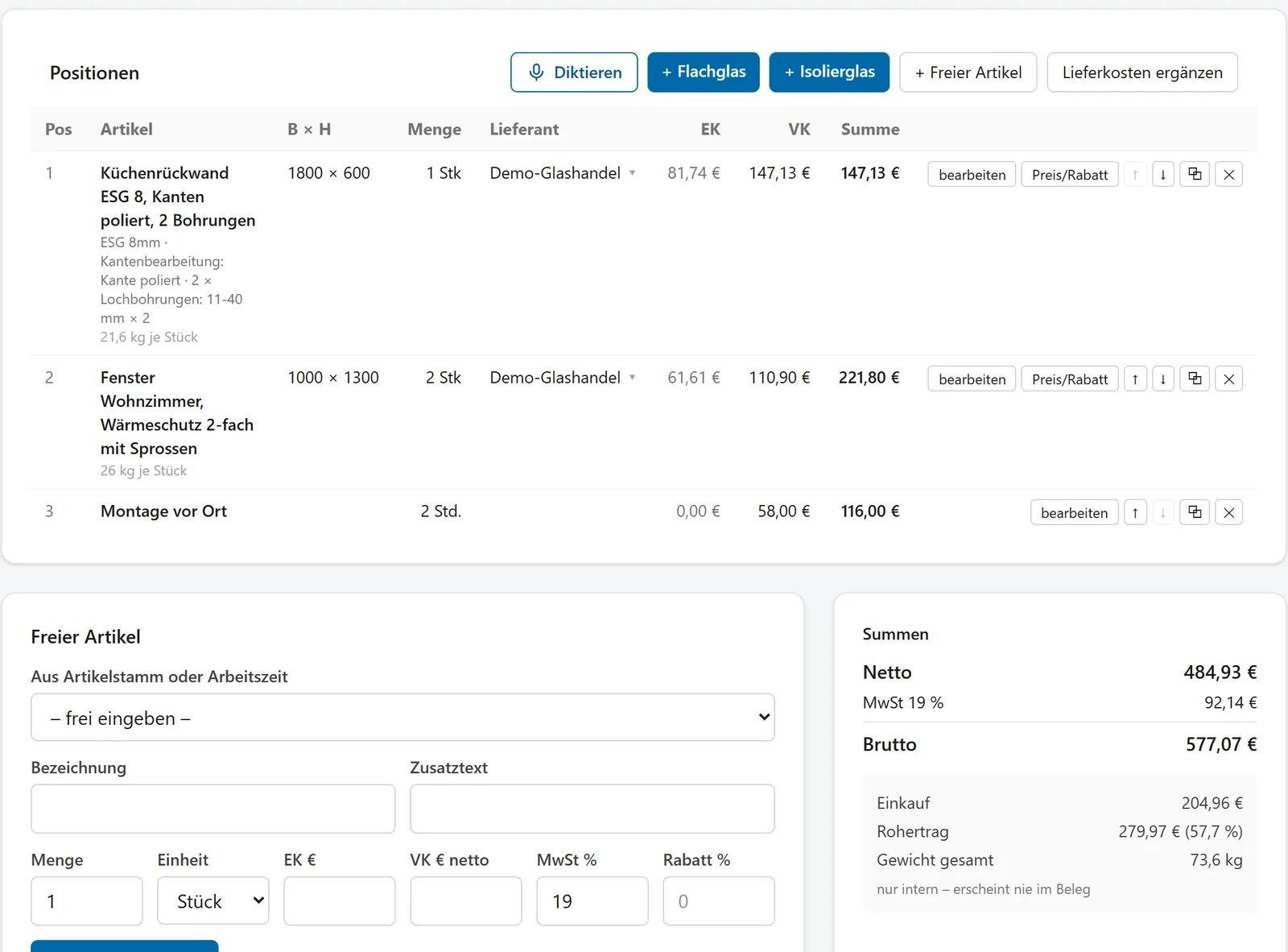Click the 'Montage vor Ort' article name
This screenshot has height=952, width=1288.
[x=163, y=511]
